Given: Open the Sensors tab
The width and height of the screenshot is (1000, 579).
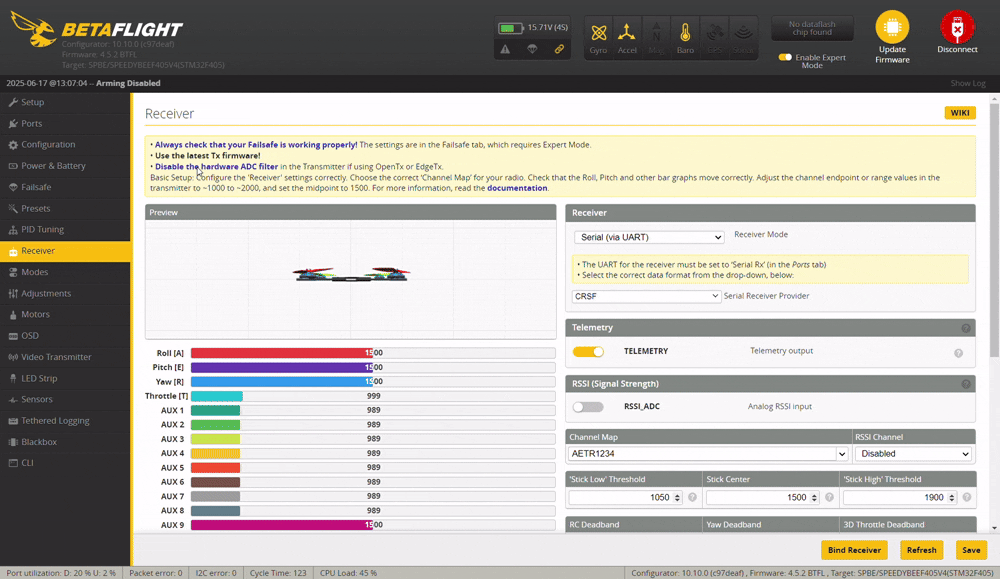Looking at the screenshot, I should [65, 399].
